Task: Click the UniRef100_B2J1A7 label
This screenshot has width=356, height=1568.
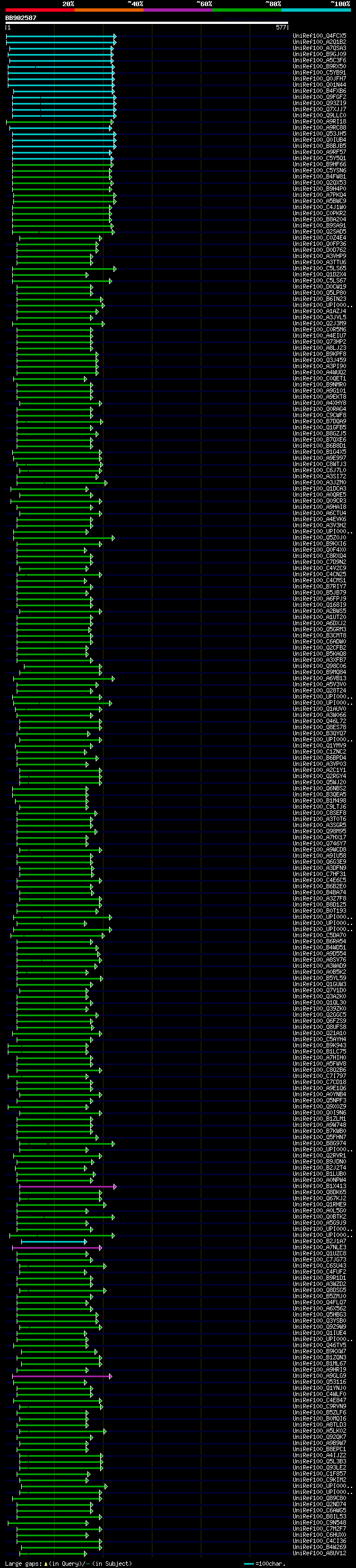Action: pos(319,1241)
